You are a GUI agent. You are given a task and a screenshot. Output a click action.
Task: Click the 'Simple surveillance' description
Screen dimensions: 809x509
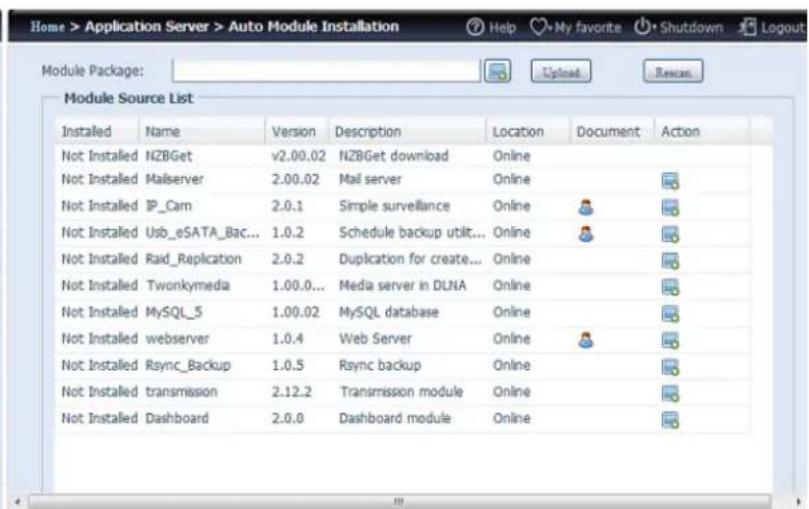[394, 206]
